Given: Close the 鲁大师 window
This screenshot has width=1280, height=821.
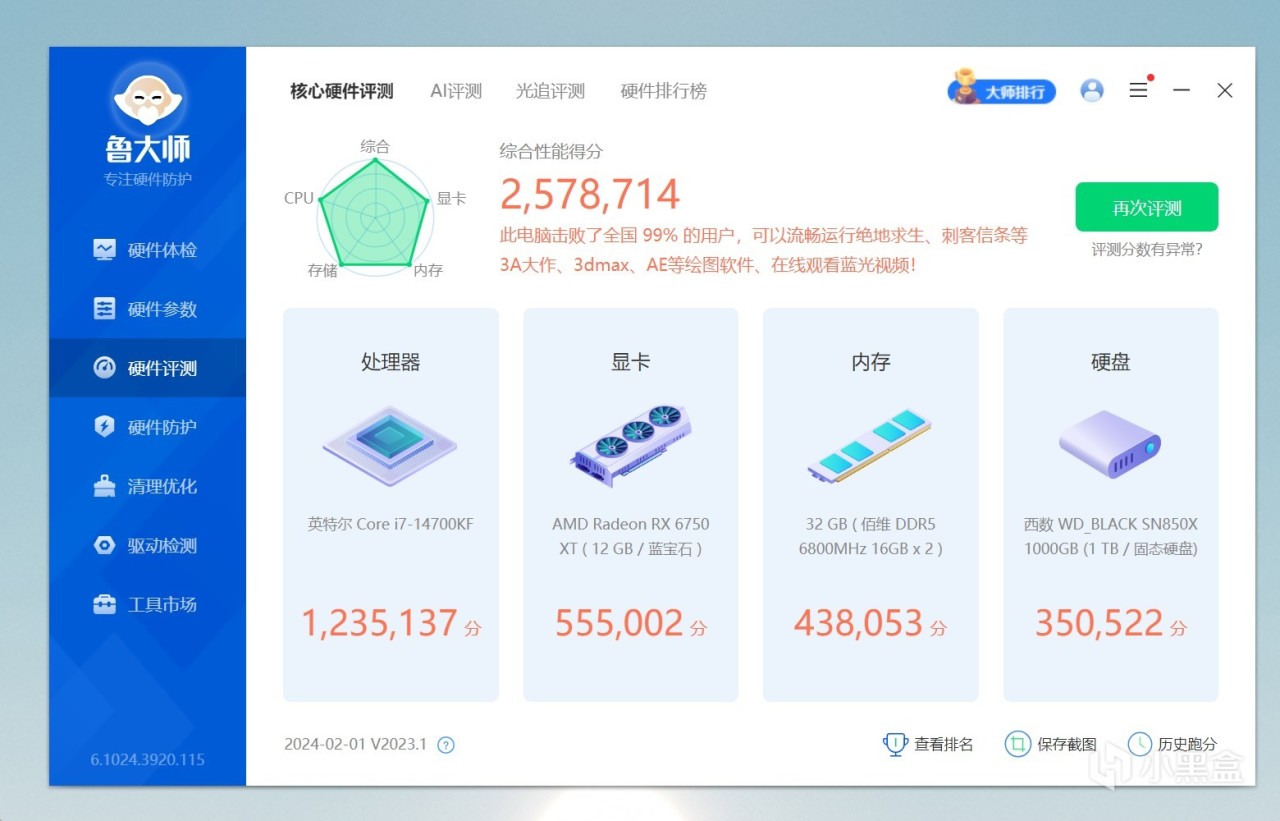Looking at the screenshot, I should coord(1225,90).
